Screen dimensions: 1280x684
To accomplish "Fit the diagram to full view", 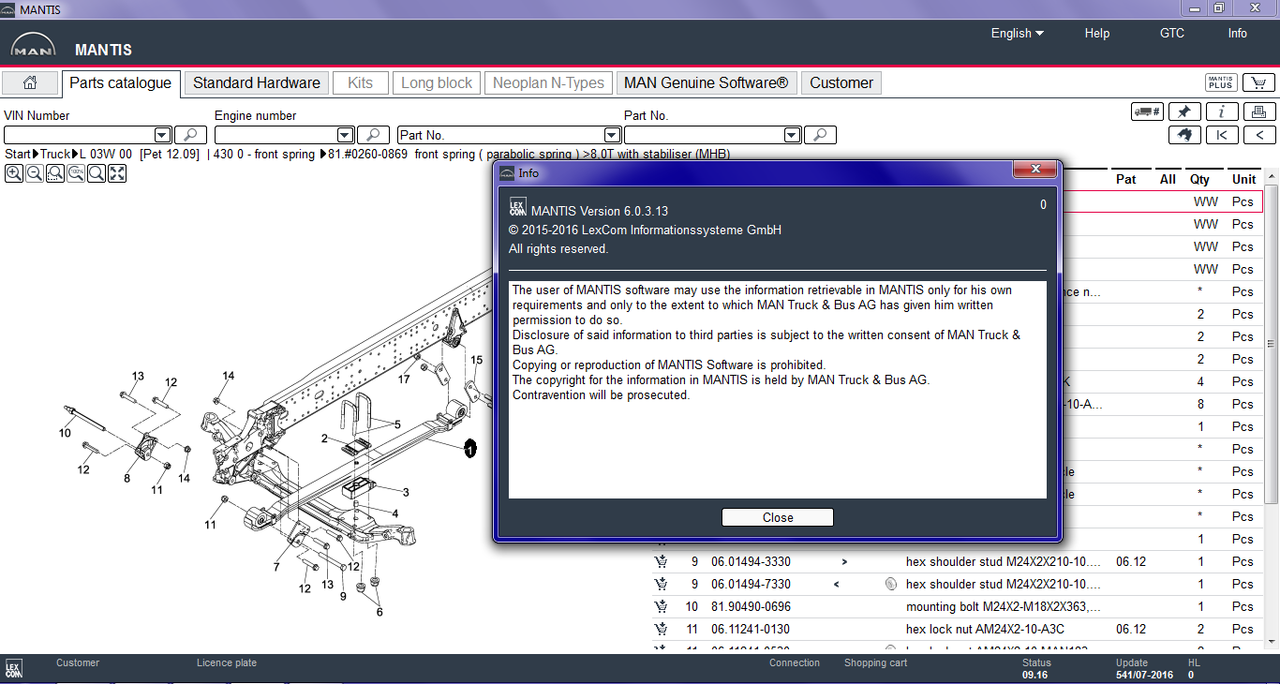I will click(117, 173).
